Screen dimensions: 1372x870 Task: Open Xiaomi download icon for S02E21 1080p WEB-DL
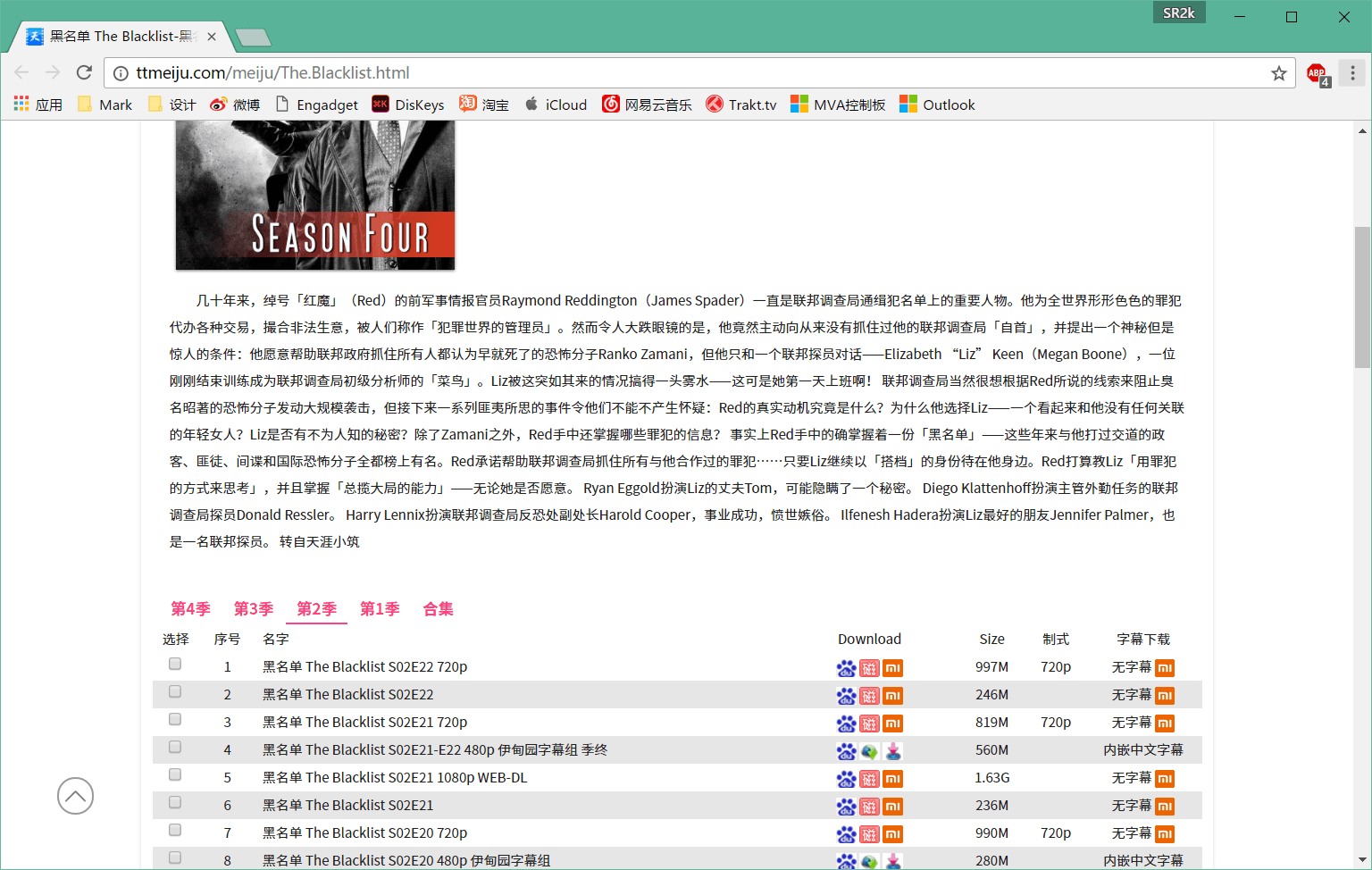(893, 779)
